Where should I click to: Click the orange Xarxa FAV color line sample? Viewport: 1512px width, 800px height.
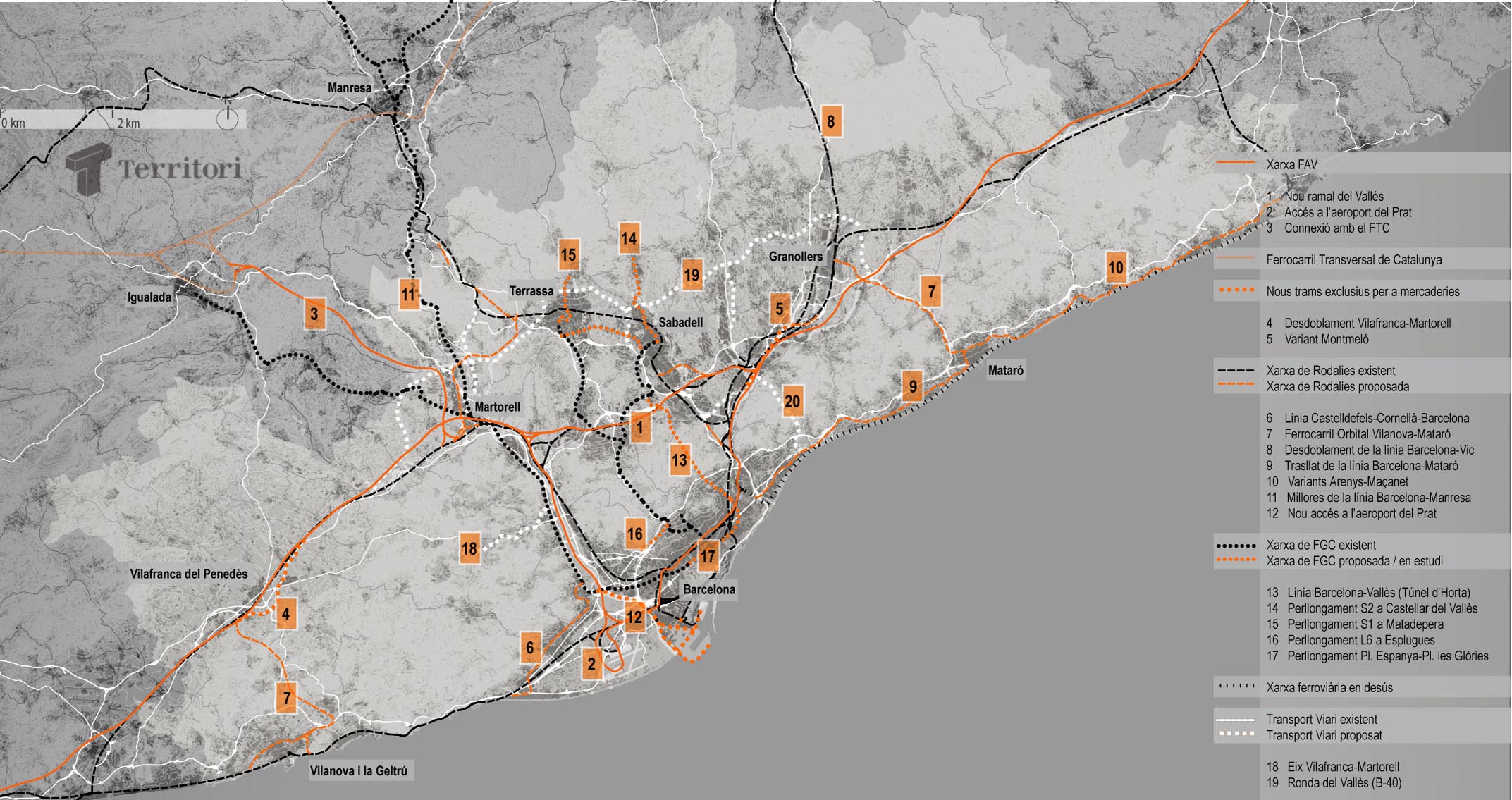1236,161
